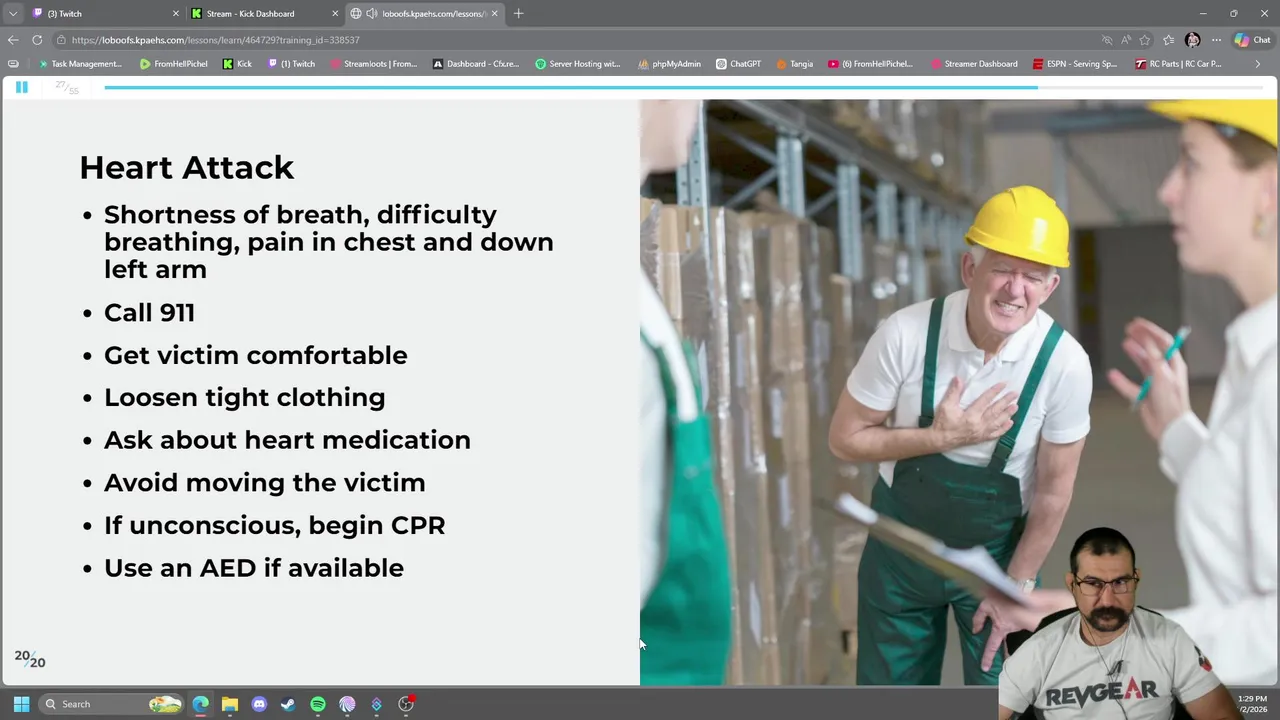Open OBS Studio from taskbar
This screenshot has height=720, width=1280.
pos(406,704)
